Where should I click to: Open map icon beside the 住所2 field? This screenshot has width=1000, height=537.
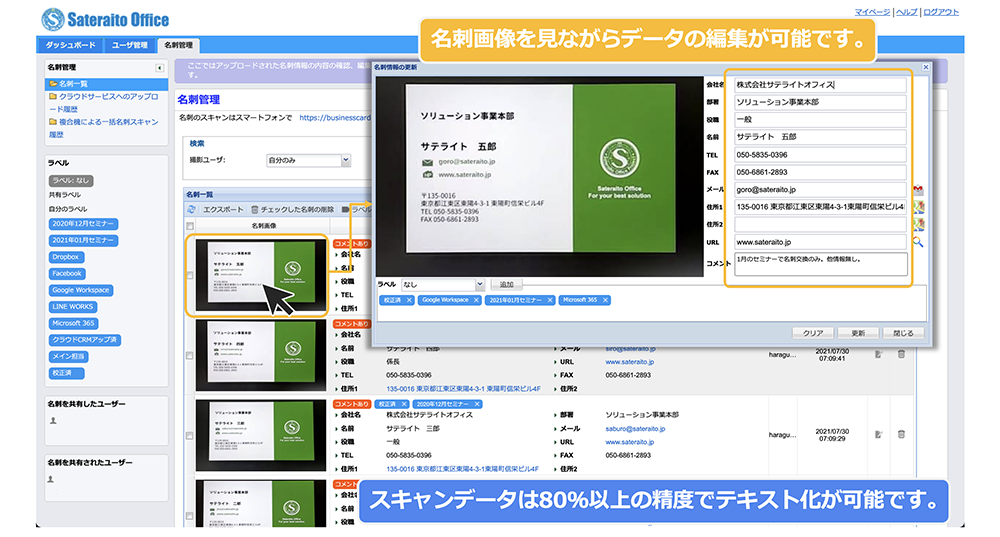pos(918,224)
